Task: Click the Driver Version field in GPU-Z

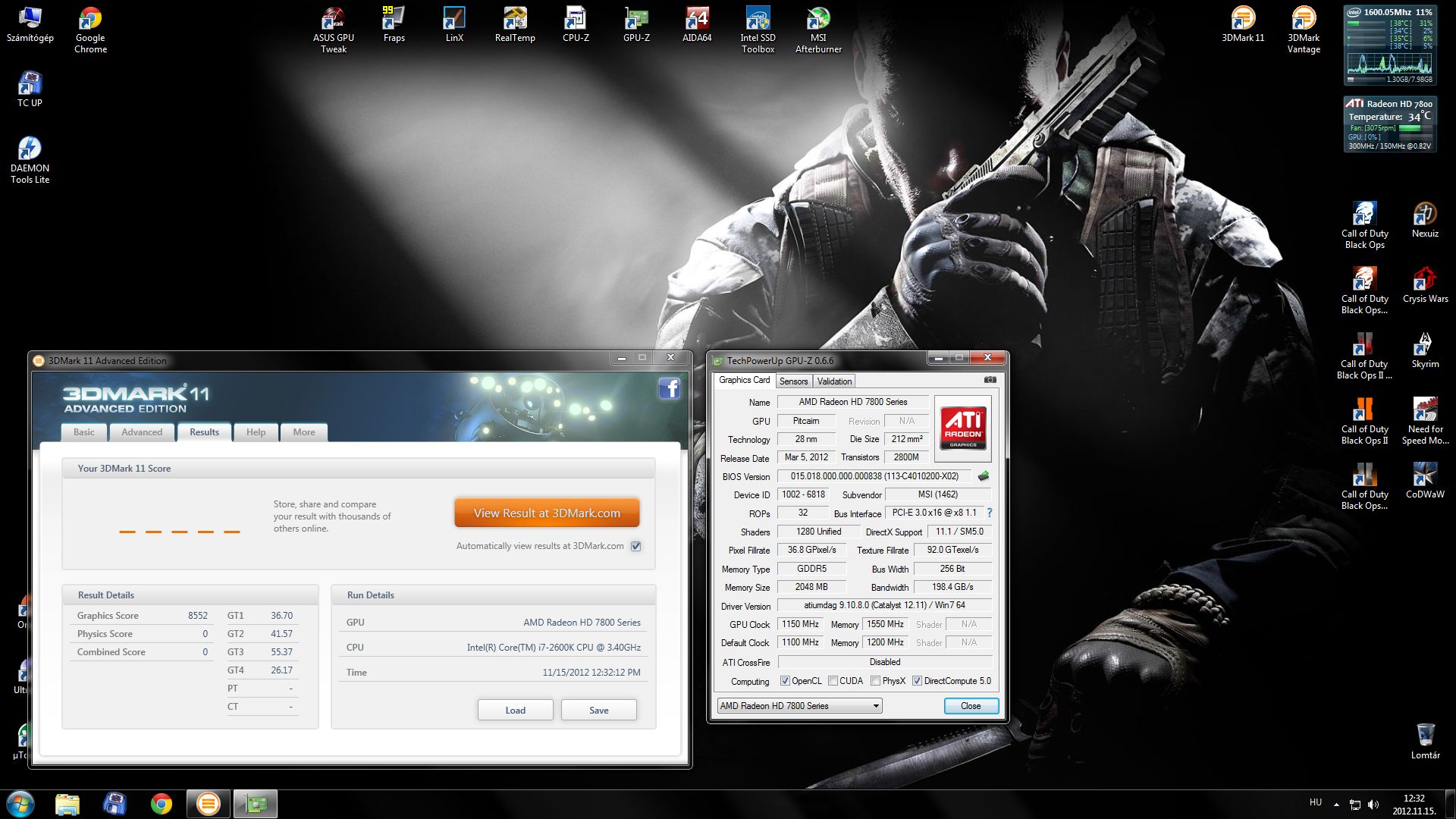Action: (884, 605)
